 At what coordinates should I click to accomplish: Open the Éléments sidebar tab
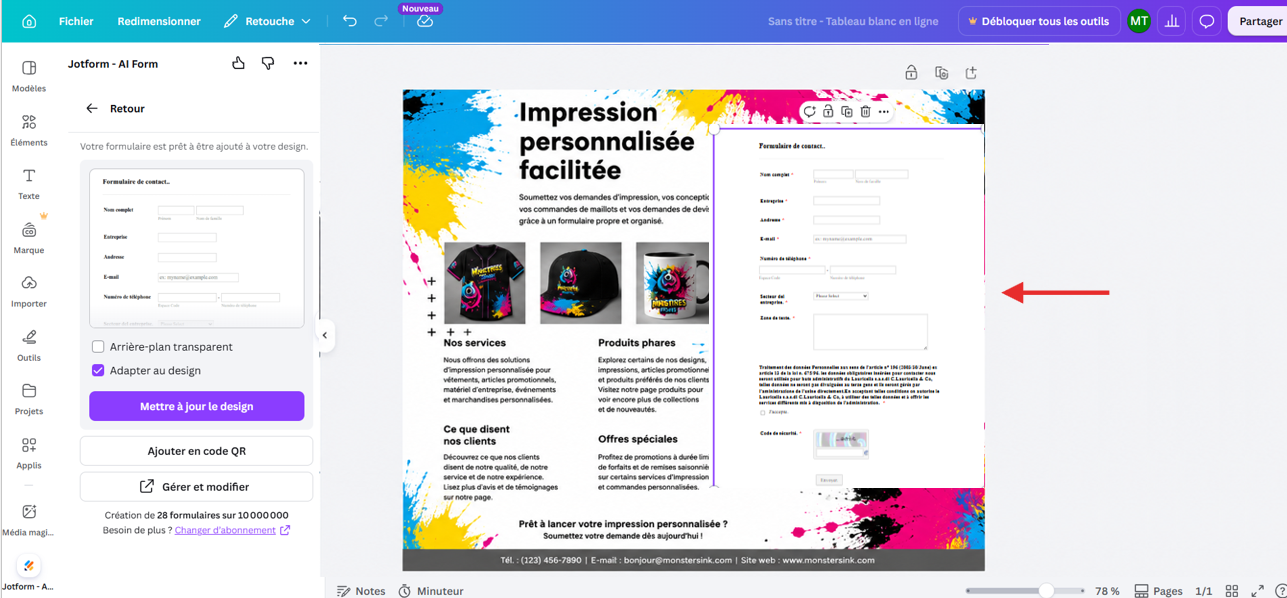click(29, 130)
